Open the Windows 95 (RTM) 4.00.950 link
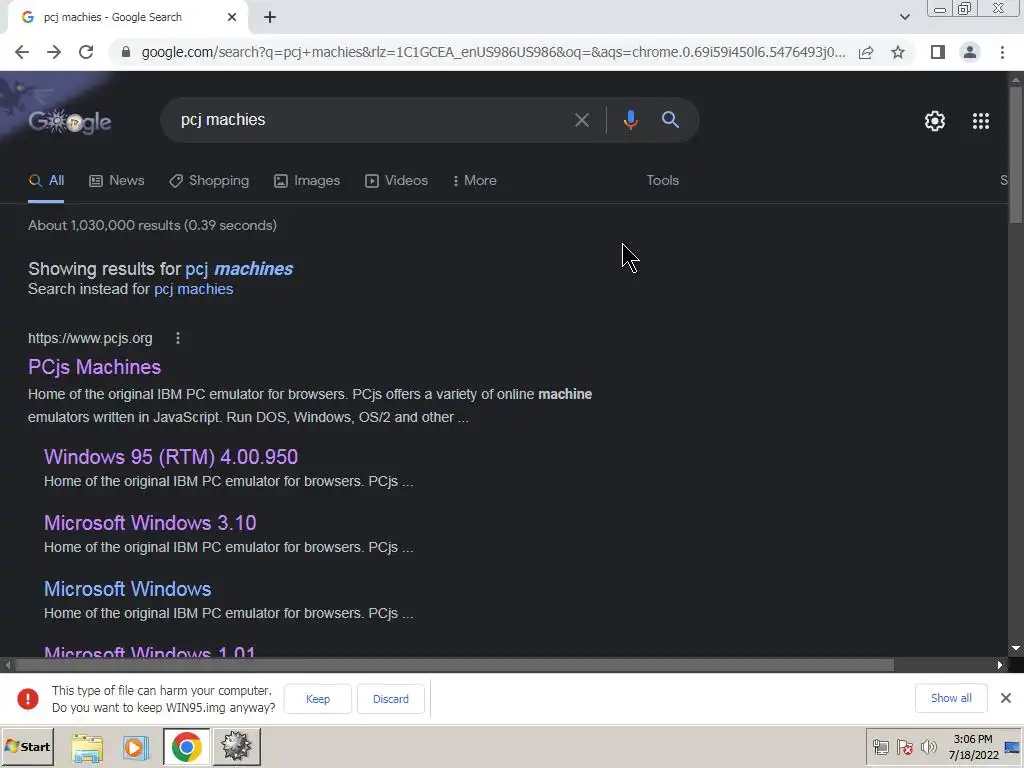The width and height of the screenshot is (1024, 768). [171, 457]
